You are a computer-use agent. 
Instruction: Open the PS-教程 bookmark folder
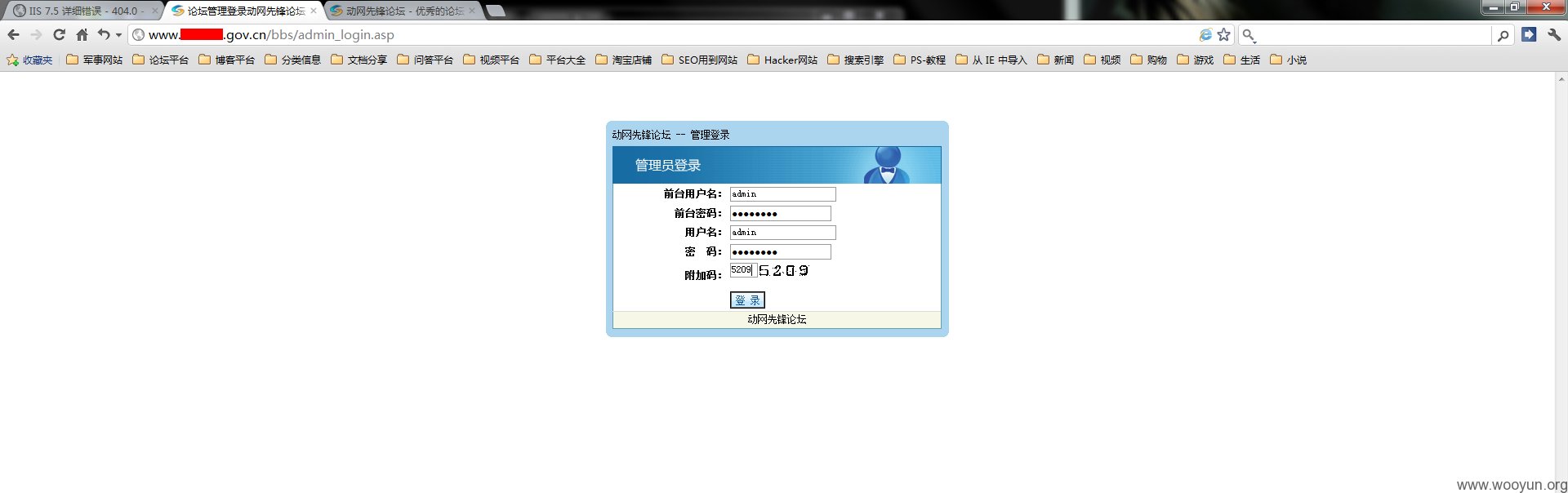tap(920, 60)
